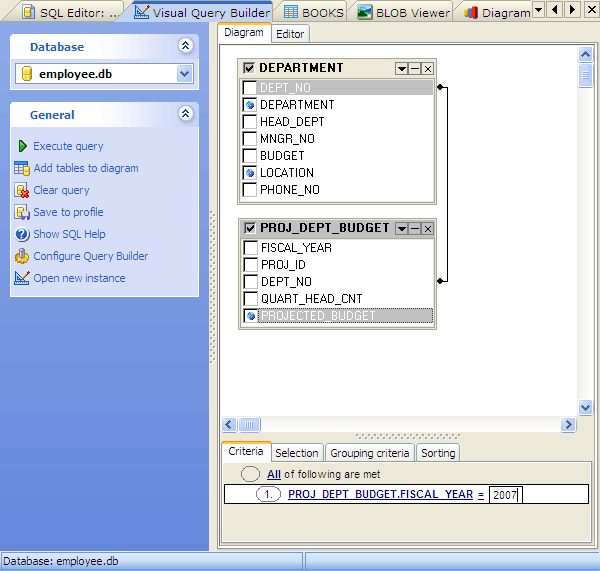
Task: Click the Clear query icon
Action: [x=22, y=190]
